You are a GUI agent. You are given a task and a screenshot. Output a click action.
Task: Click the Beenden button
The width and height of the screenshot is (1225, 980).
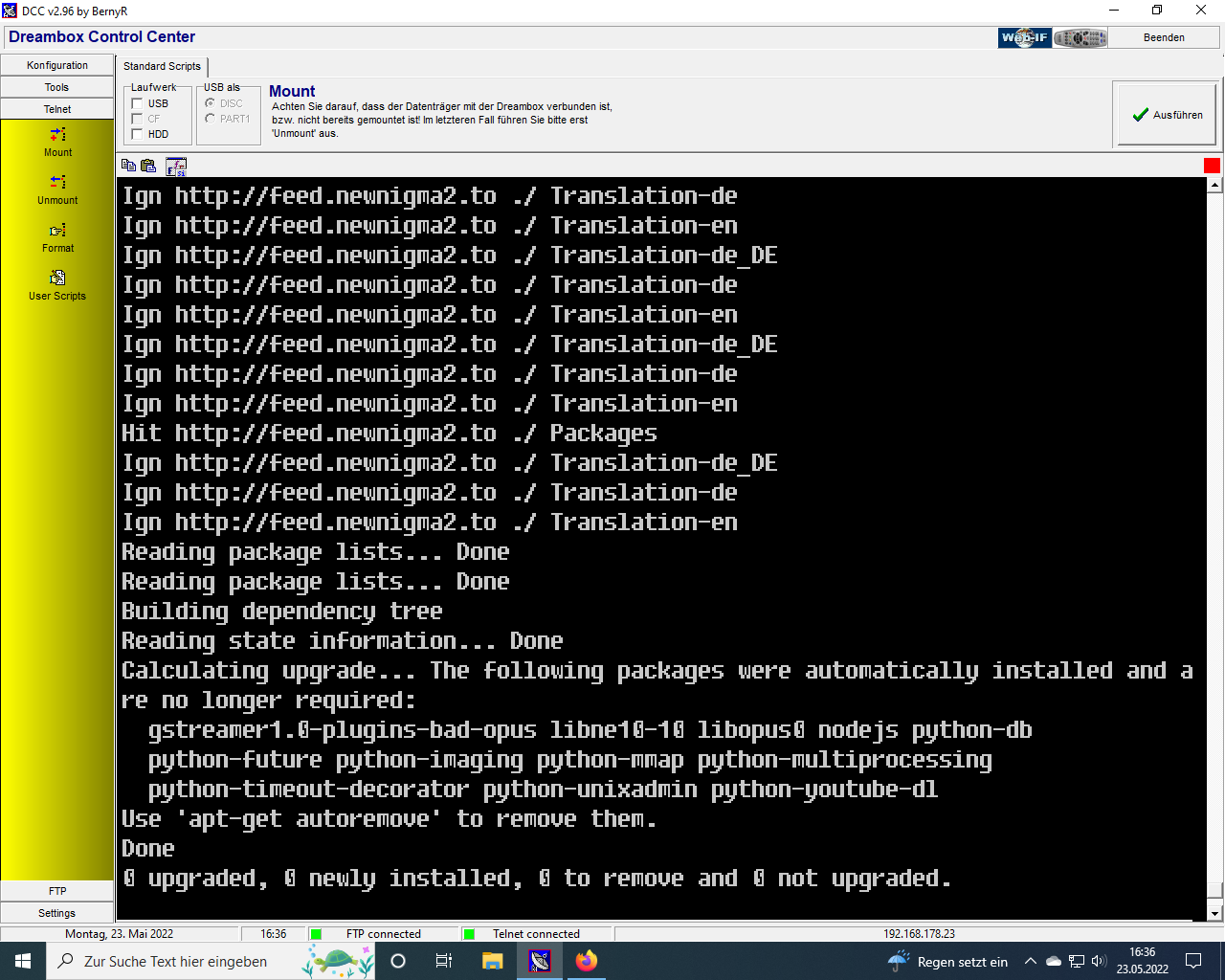pos(1164,37)
